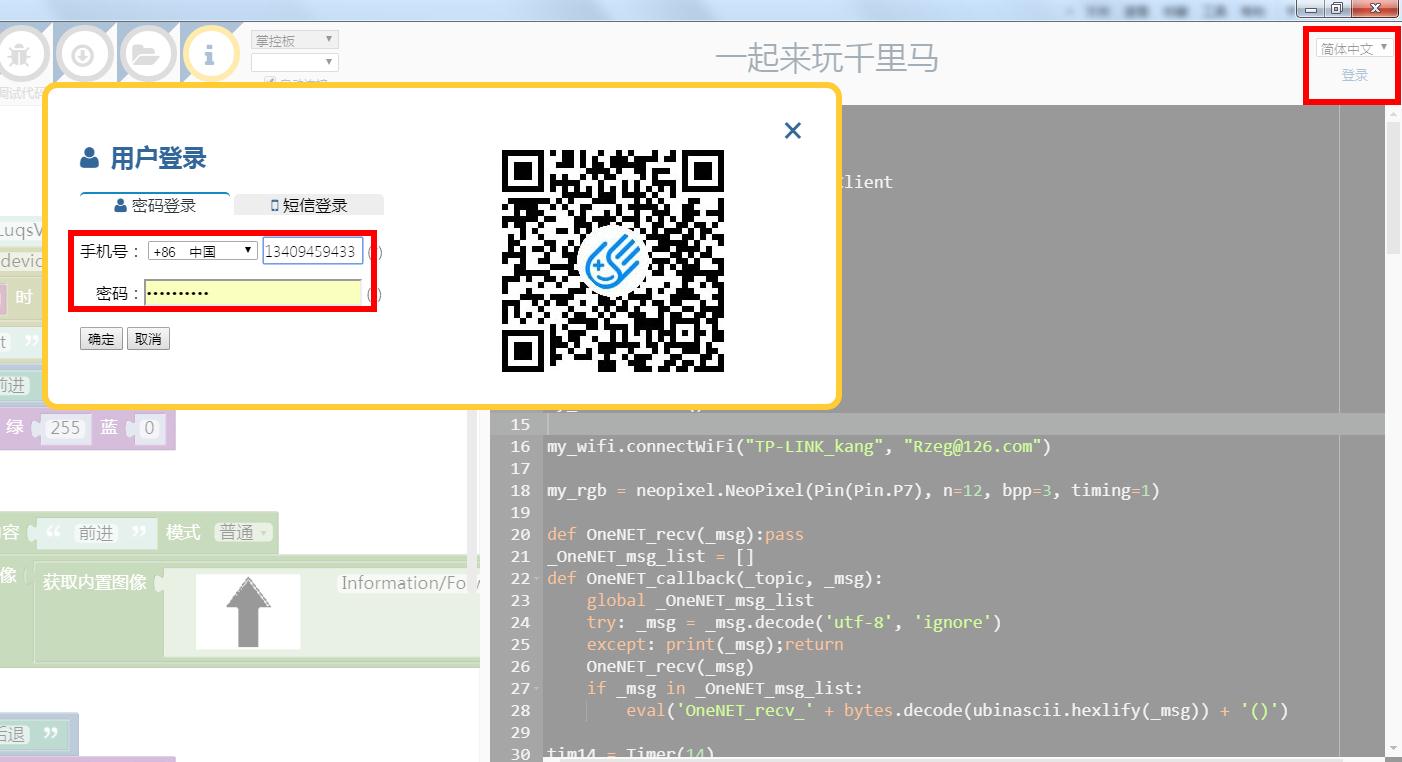Viewport: 1402px width, 762px height.
Task: Switch to 密码登录 tab
Action: pos(155,205)
